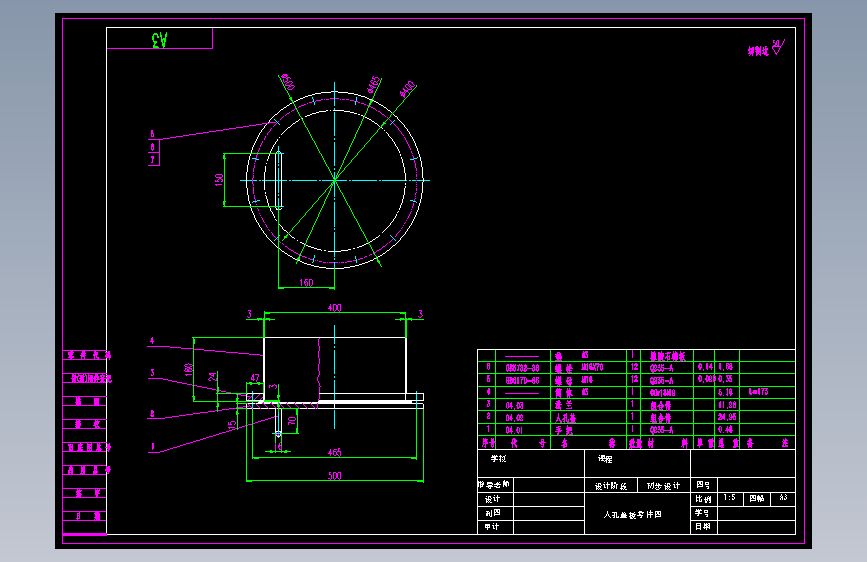867x562 pixels.
Task: Click the 法兰 part name cell
Action: pos(564,405)
